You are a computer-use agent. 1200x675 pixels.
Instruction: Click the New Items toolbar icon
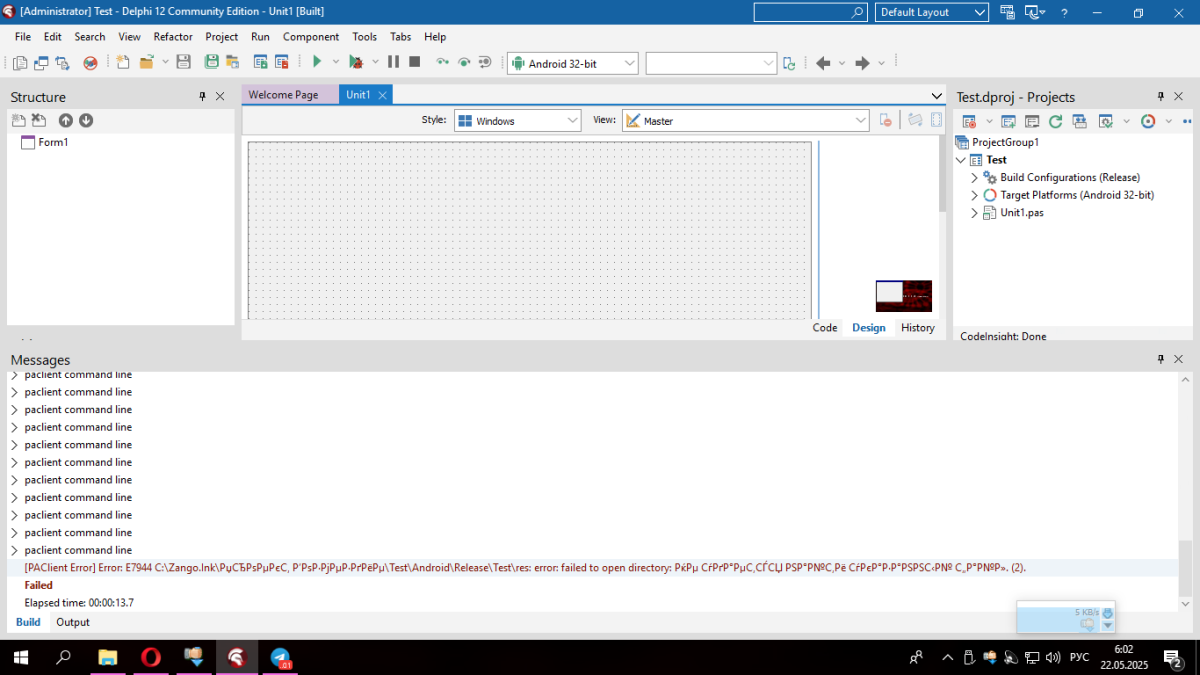(x=123, y=62)
